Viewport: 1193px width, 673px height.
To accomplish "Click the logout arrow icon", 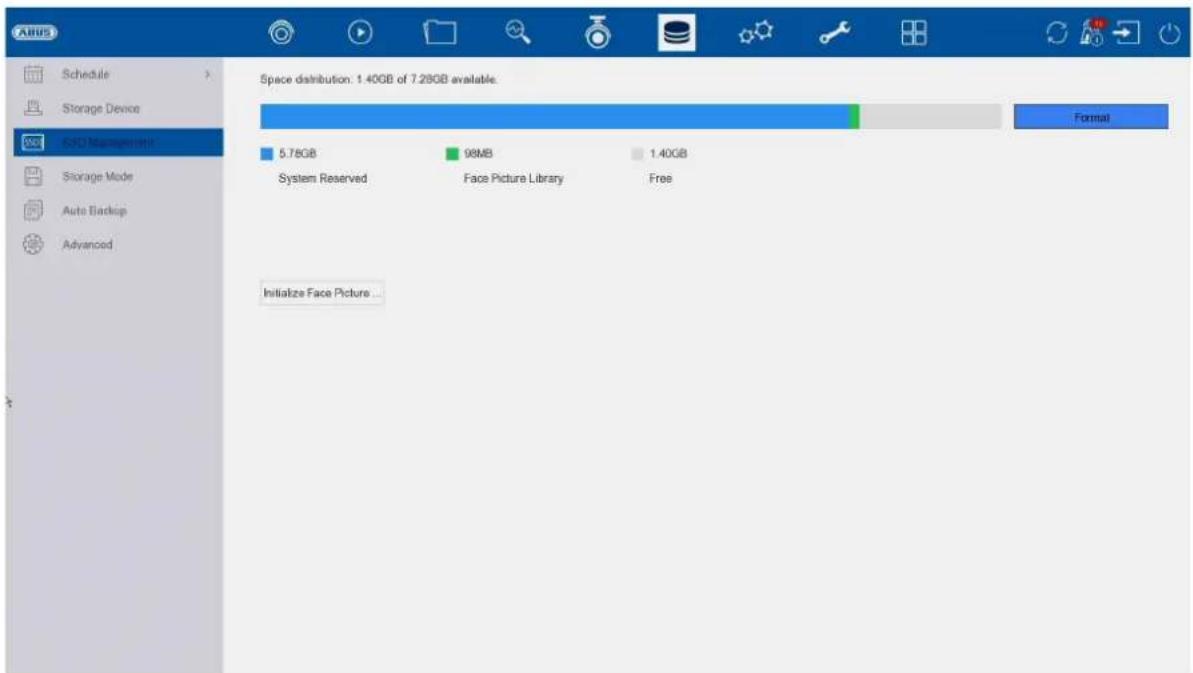I will pos(1127,33).
